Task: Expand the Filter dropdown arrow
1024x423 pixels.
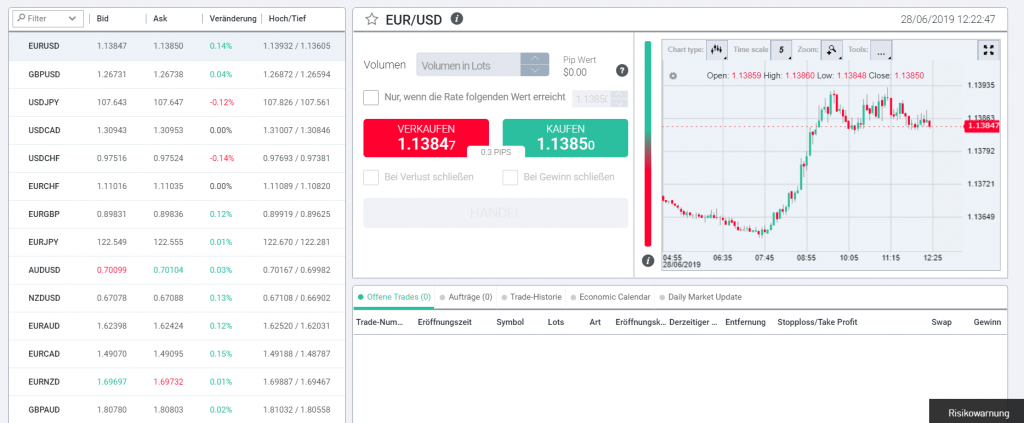Action: (72, 19)
